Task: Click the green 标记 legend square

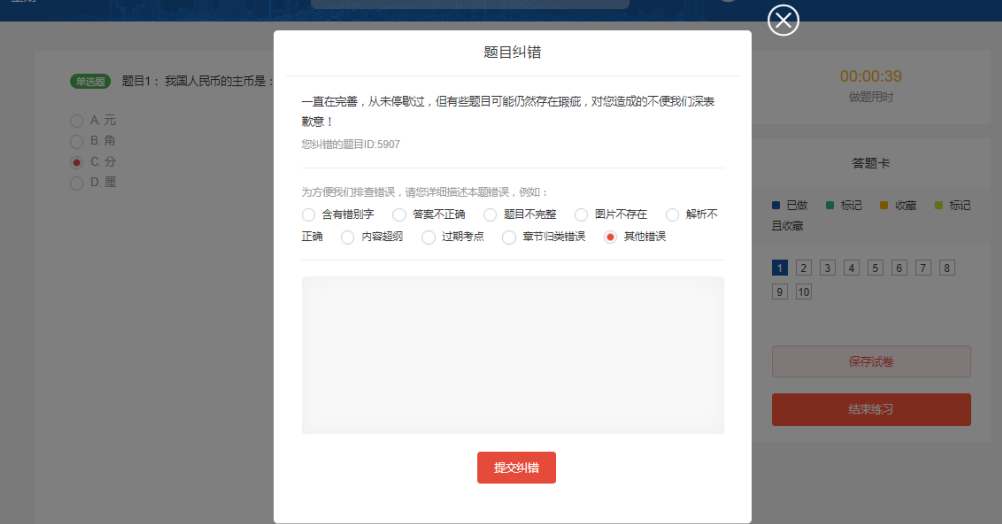Action: [x=830, y=205]
